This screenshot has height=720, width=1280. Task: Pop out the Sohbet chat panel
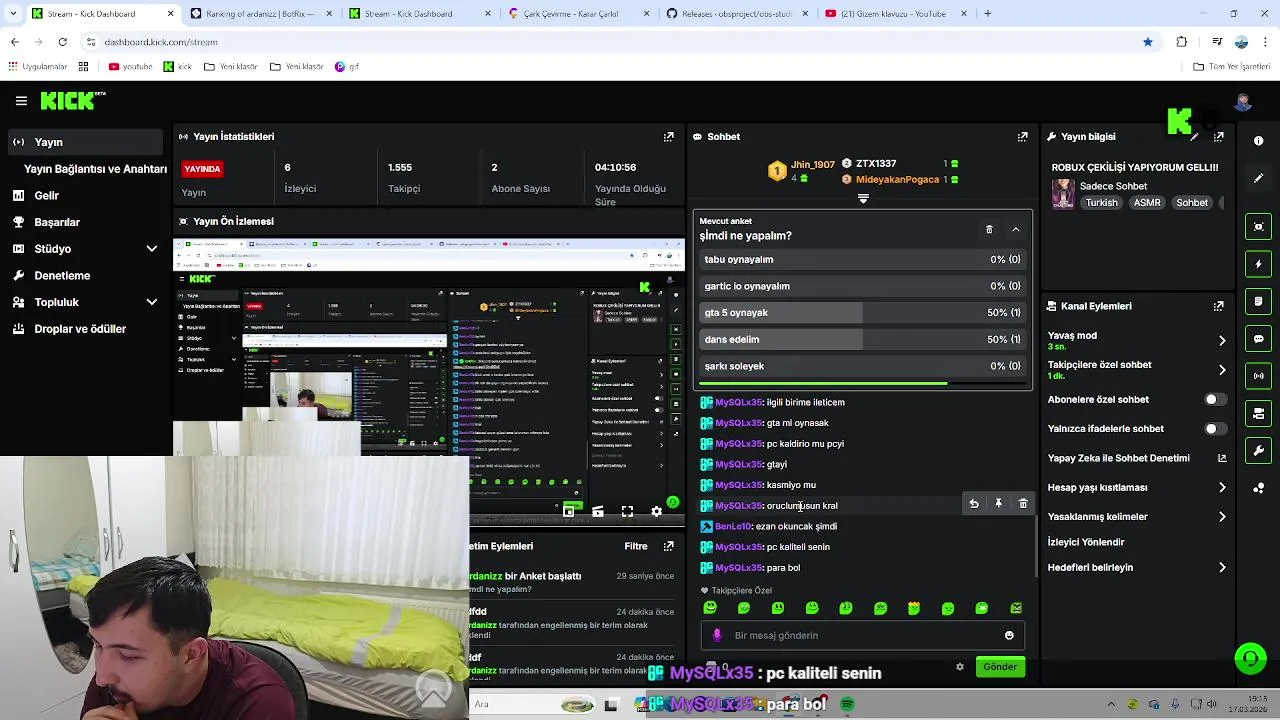[1023, 137]
